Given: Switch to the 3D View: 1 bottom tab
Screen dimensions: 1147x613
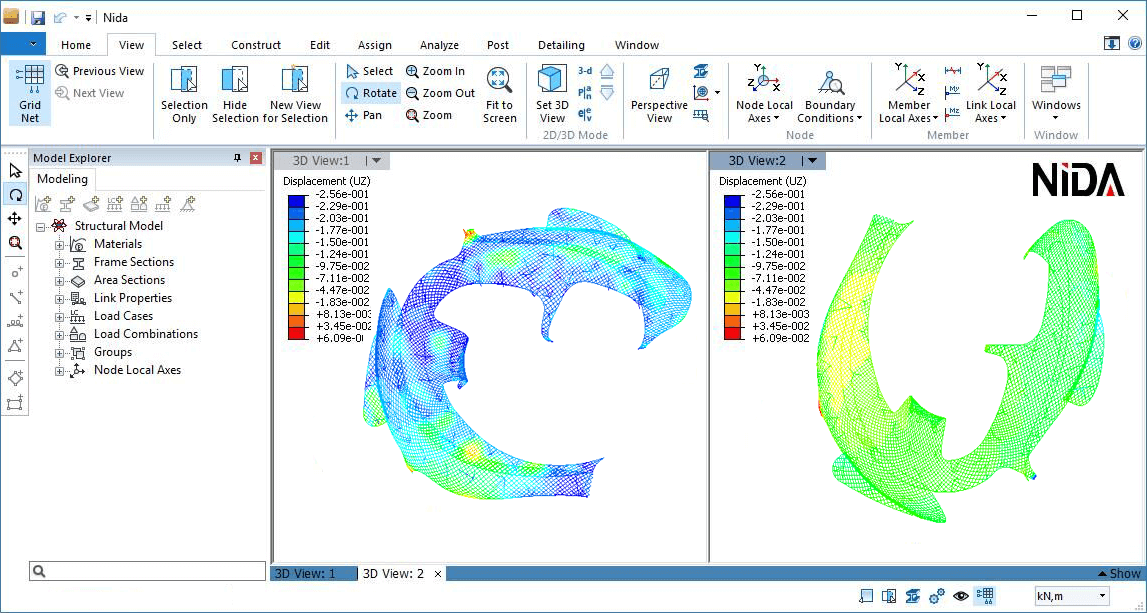Looking at the screenshot, I should tap(315, 573).
